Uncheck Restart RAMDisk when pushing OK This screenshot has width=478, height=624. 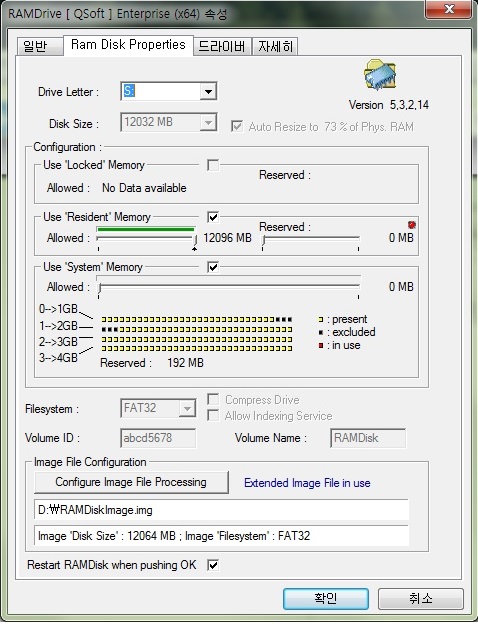pos(213,565)
